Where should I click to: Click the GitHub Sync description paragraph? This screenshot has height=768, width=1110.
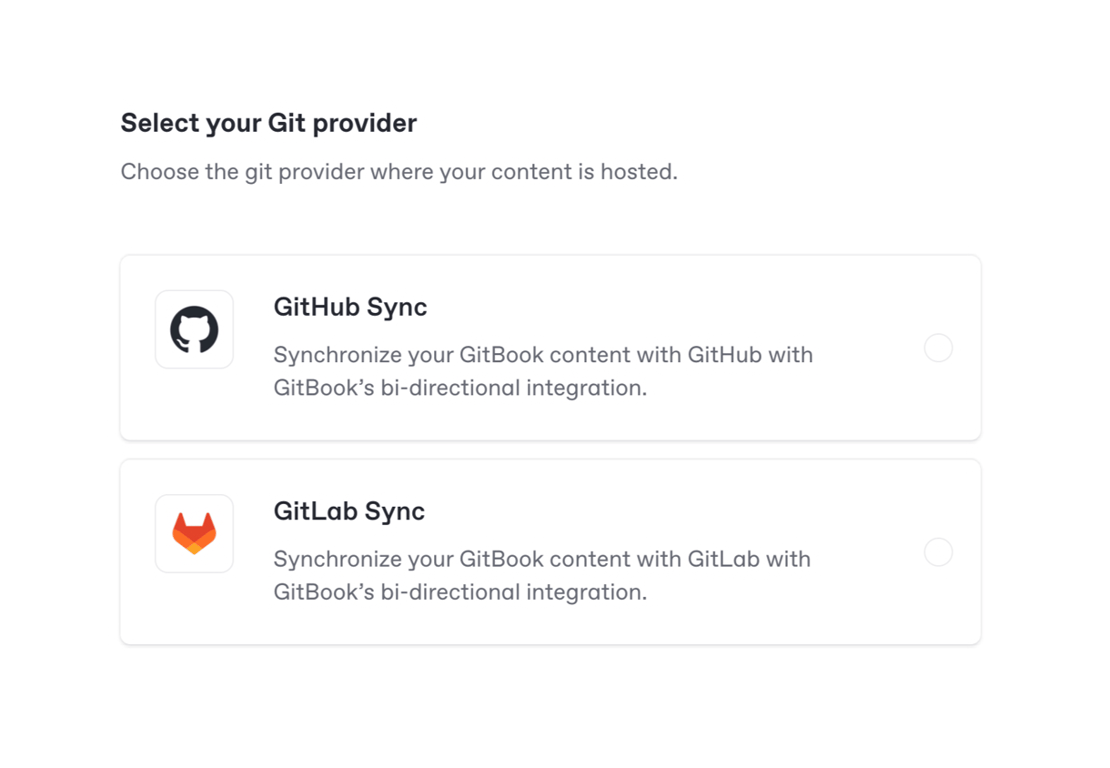point(543,371)
